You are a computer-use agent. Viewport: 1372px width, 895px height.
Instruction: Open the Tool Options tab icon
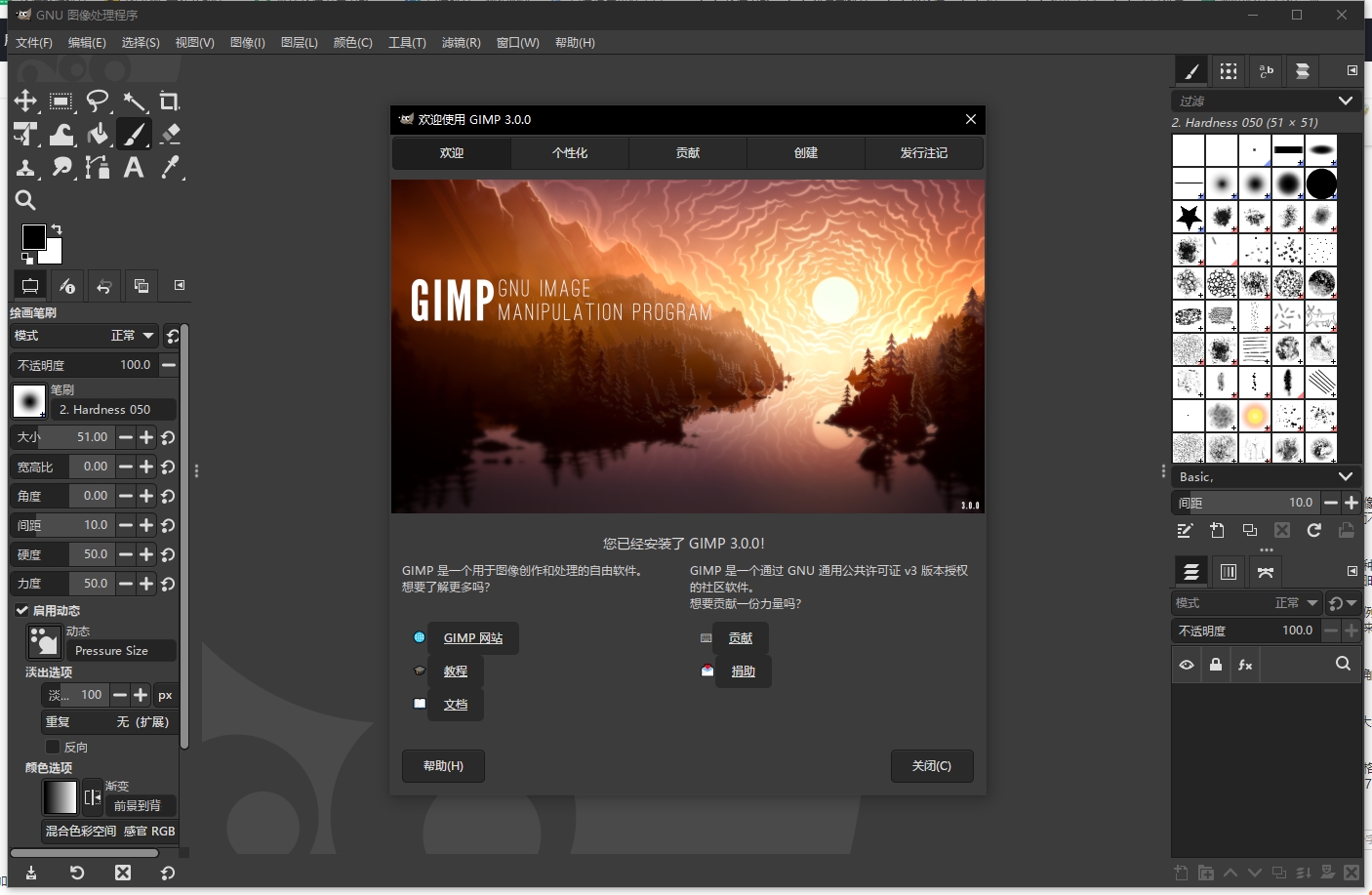[30, 286]
